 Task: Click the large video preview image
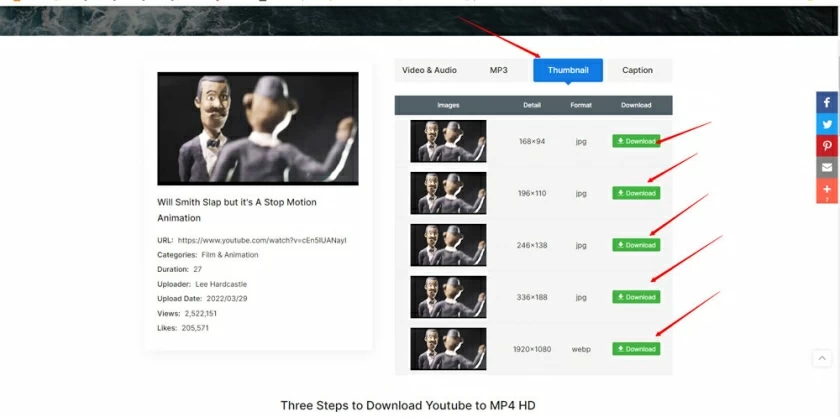[x=258, y=128]
